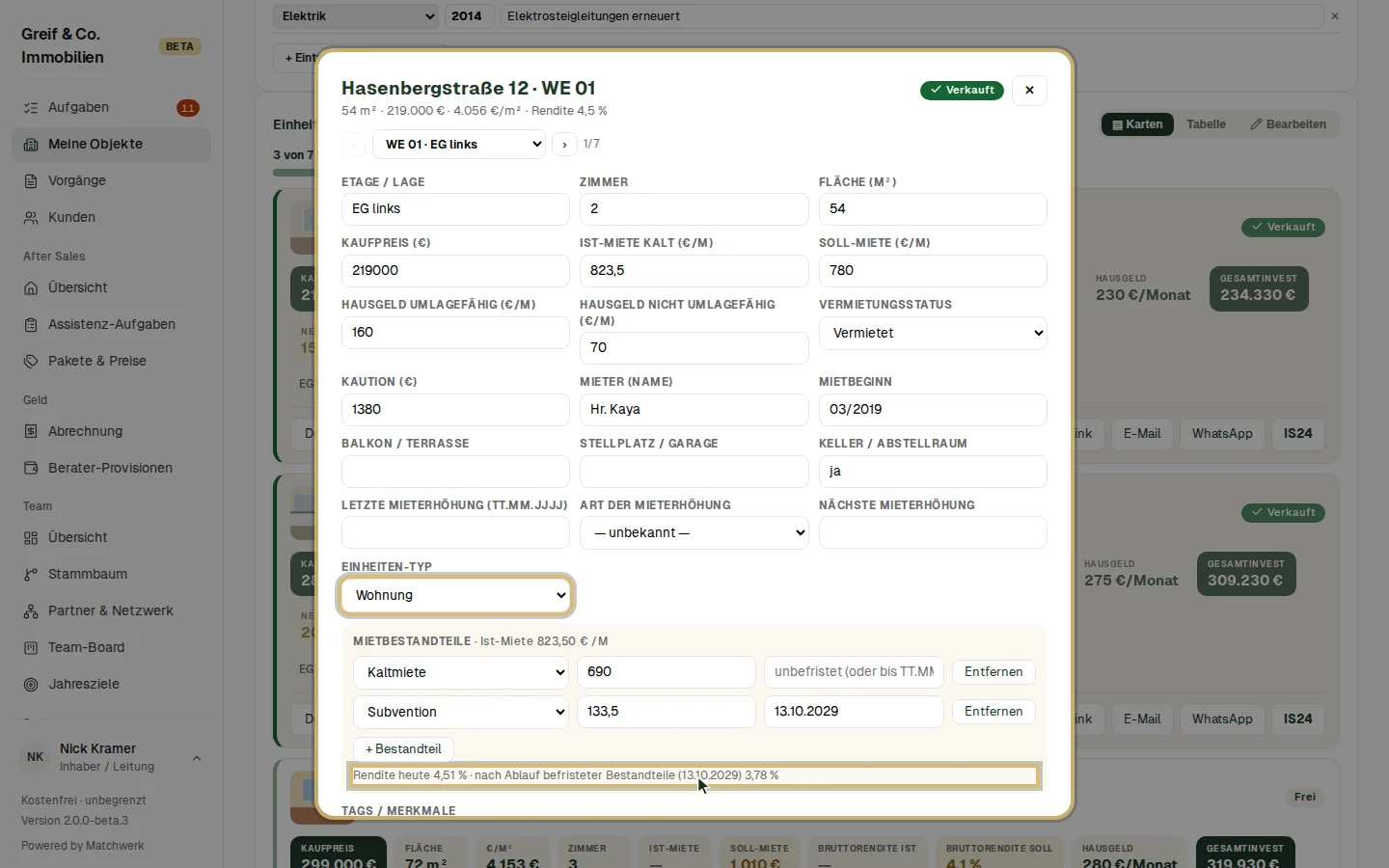The width and height of the screenshot is (1389, 868).
Task: Remove the Kaltmiete rent component
Action: click(x=994, y=672)
